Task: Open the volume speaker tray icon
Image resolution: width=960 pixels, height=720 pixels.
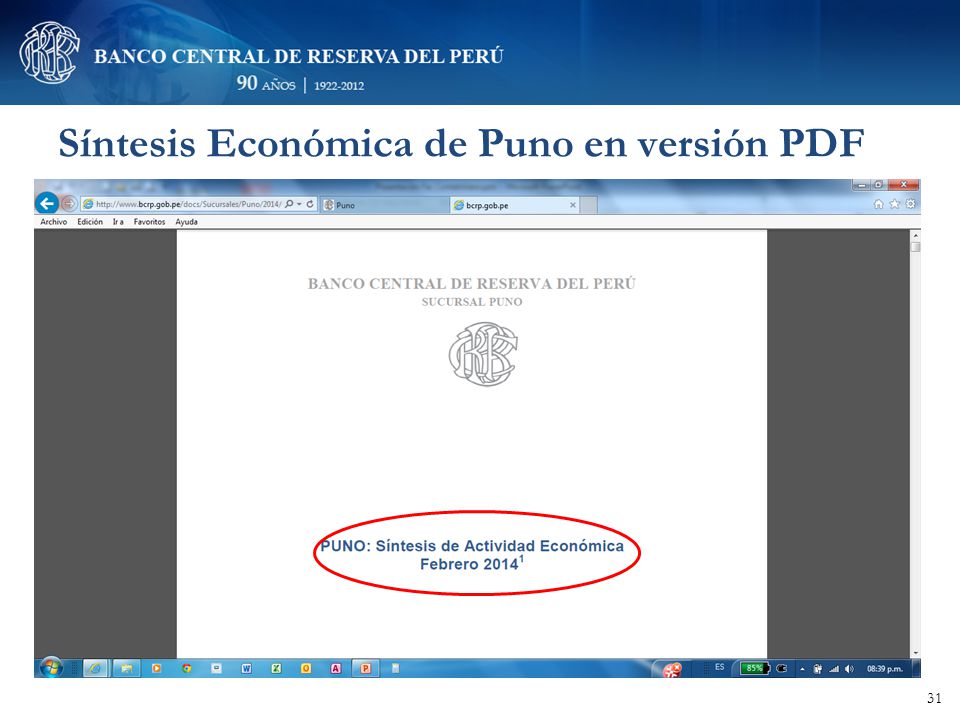Action: pos(849,669)
